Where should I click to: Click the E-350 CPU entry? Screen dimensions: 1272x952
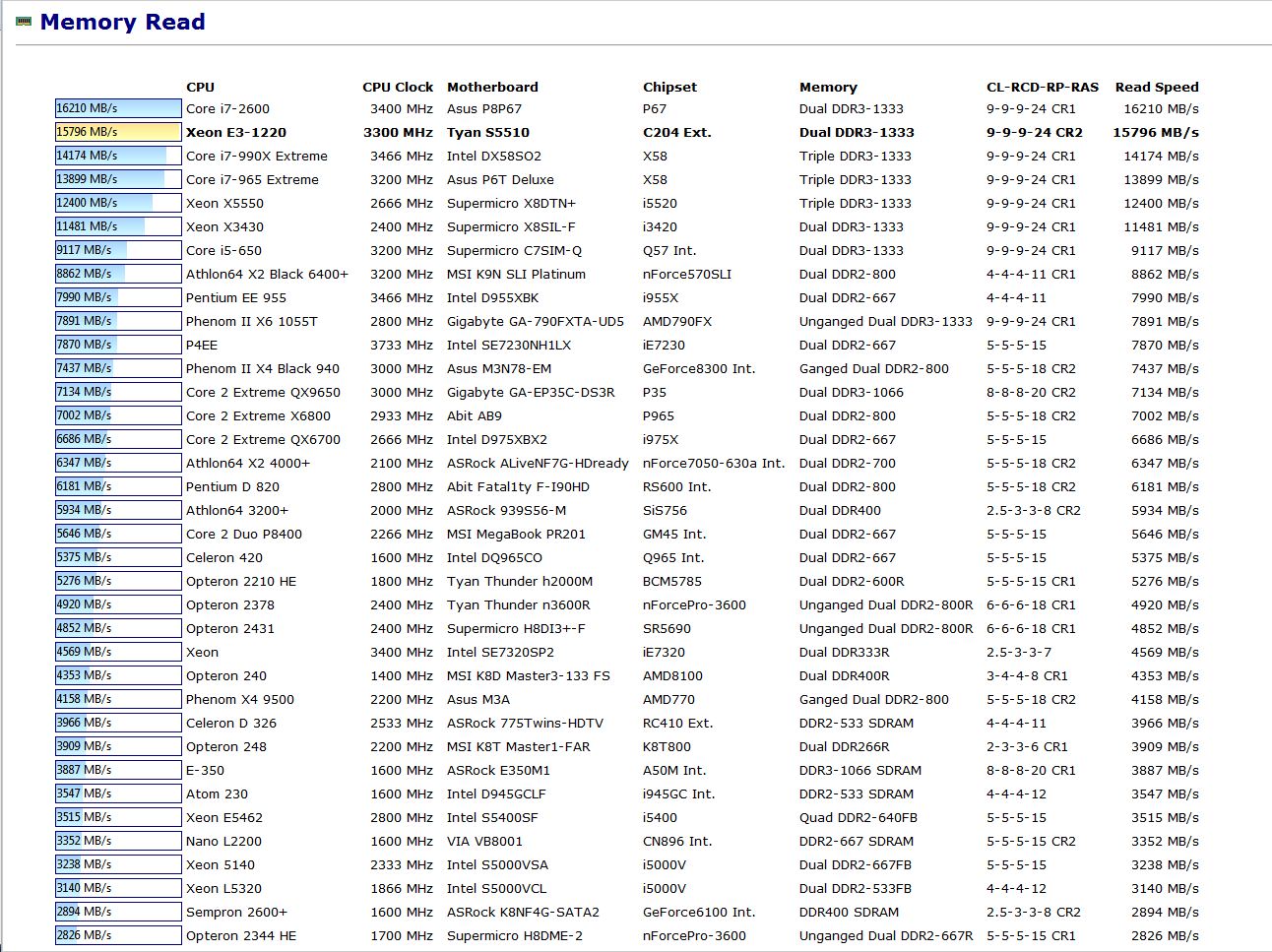click(x=205, y=771)
